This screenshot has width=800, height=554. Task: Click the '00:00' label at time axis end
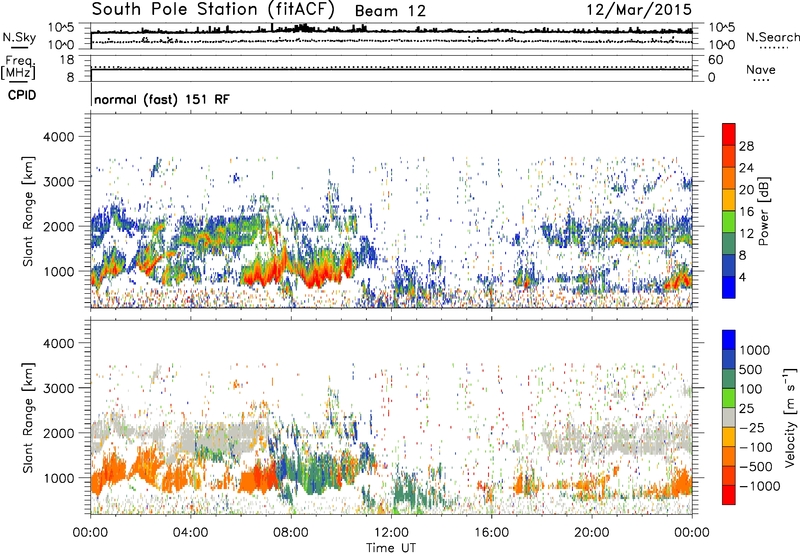pyautogui.click(x=692, y=533)
